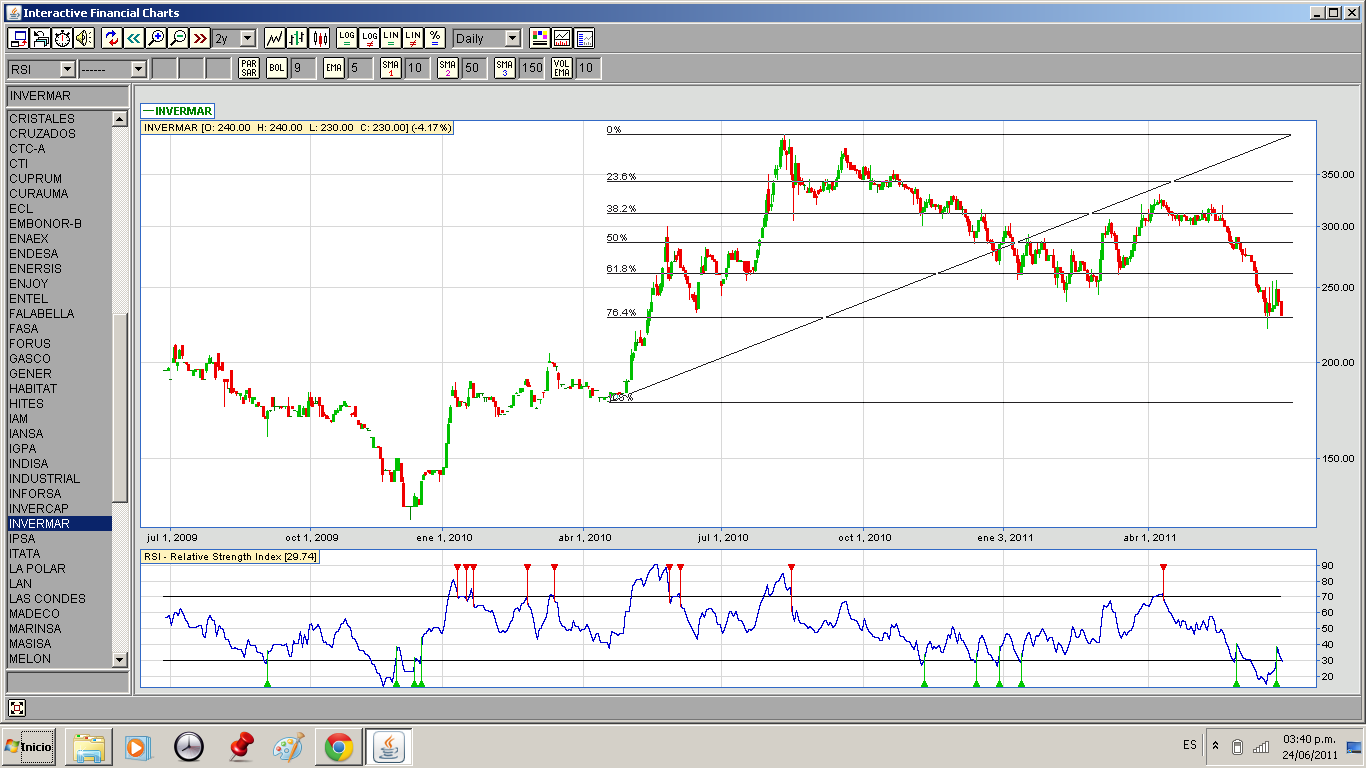Click the refresh chart arrows icon
Image resolution: width=1366 pixels, height=768 pixels.
111,38
